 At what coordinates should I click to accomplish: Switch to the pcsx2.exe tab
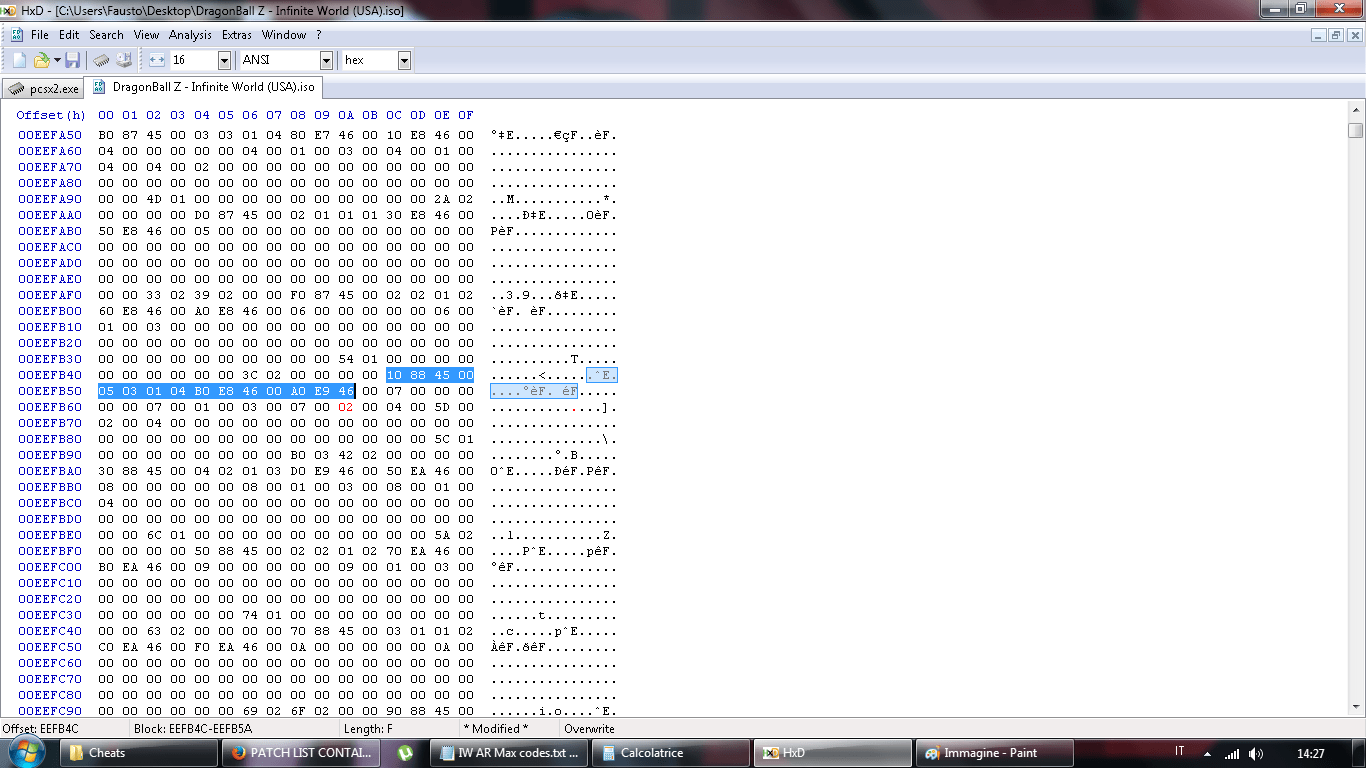[43, 88]
